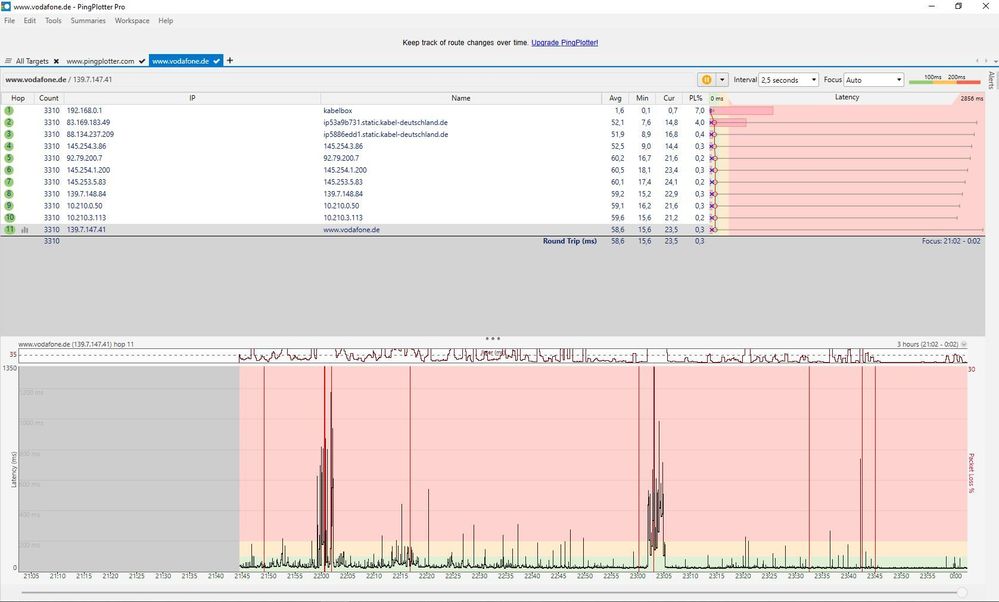Click the www.vodafone.de / 139.7.147.41 target title

tap(59, 80)
